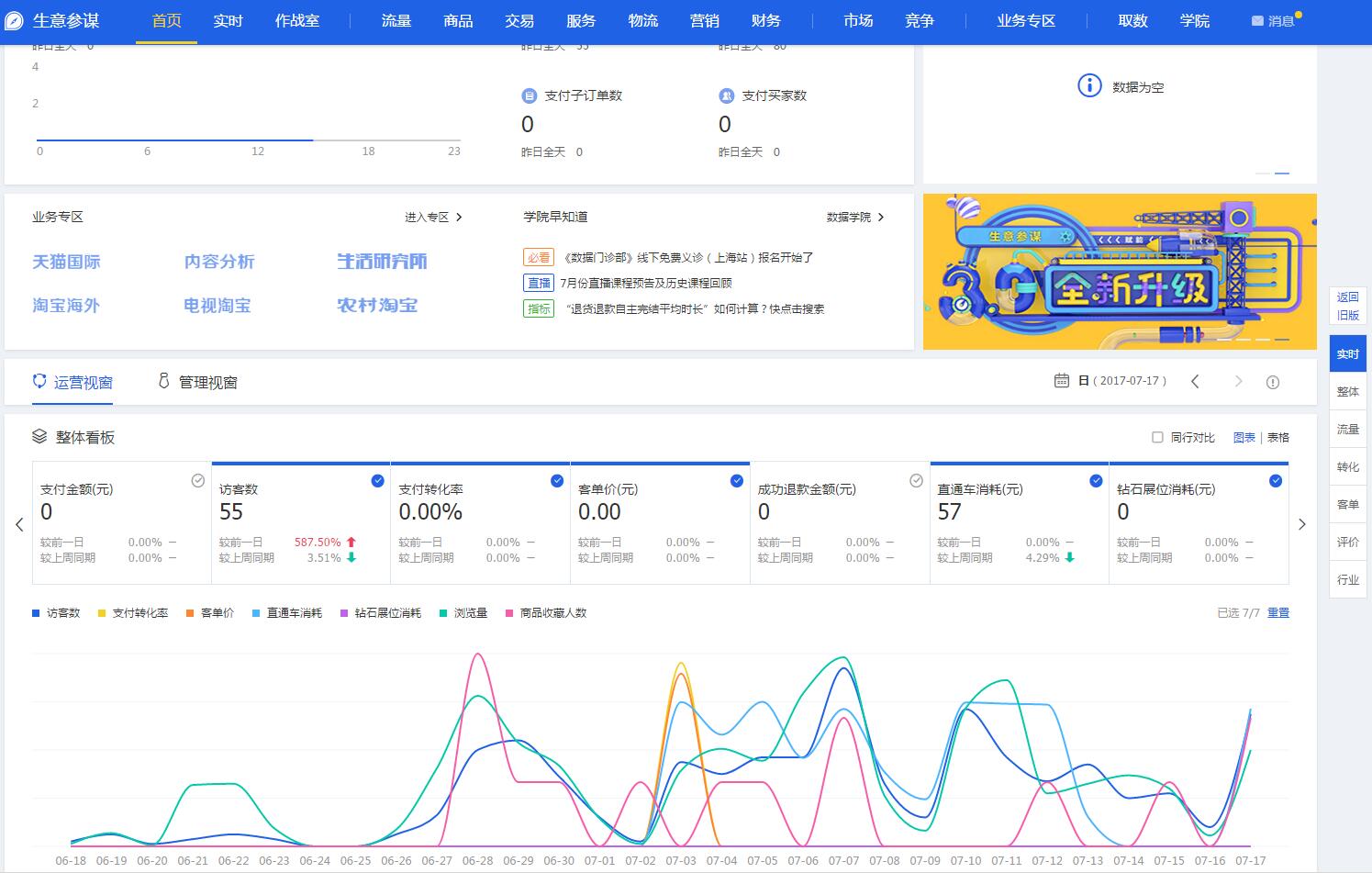Open the 市场 menu in top navigation

point(858,20)
